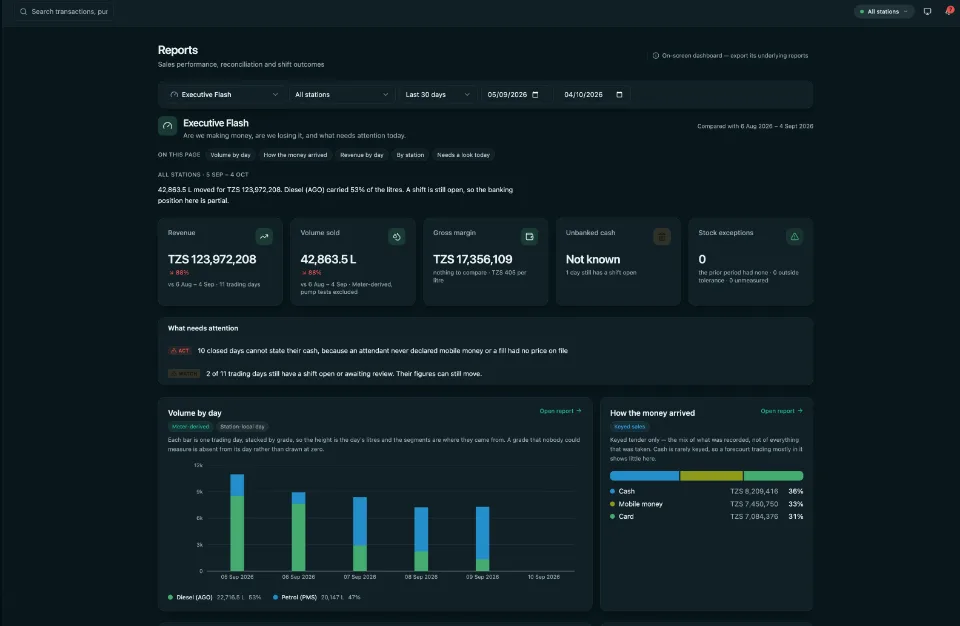
Task: Click the Volume sold card icon
Action: click(397, 236)
